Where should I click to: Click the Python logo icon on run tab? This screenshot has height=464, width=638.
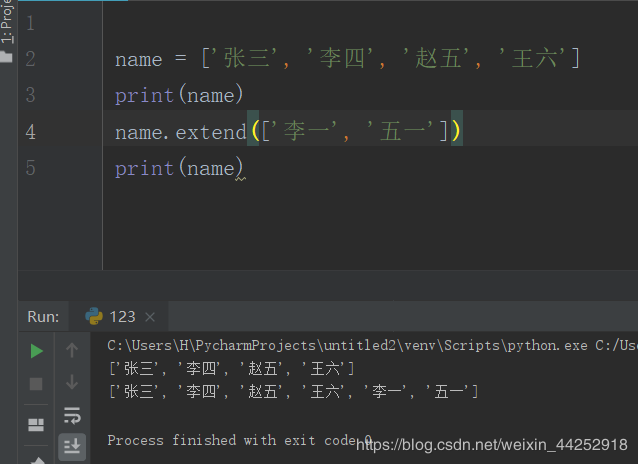(x=94, y=316)
